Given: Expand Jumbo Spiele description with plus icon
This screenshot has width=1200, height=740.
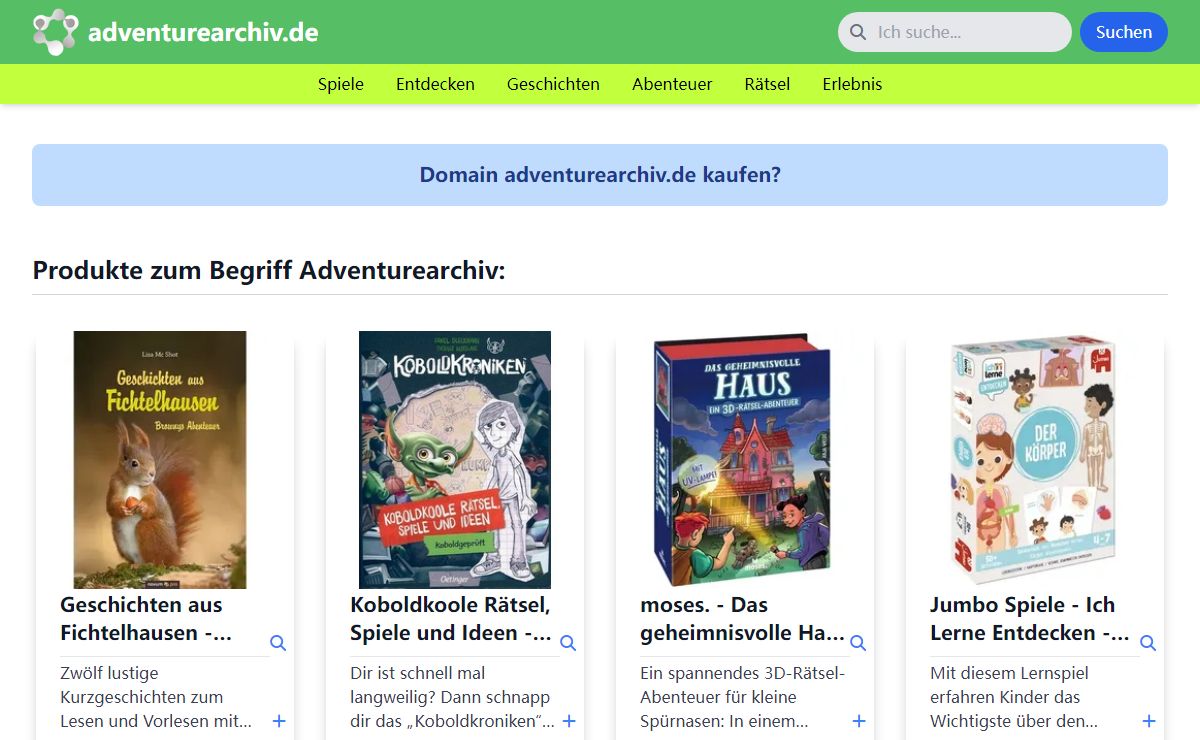Looking at the screenshot, I should coord(1149,721).
